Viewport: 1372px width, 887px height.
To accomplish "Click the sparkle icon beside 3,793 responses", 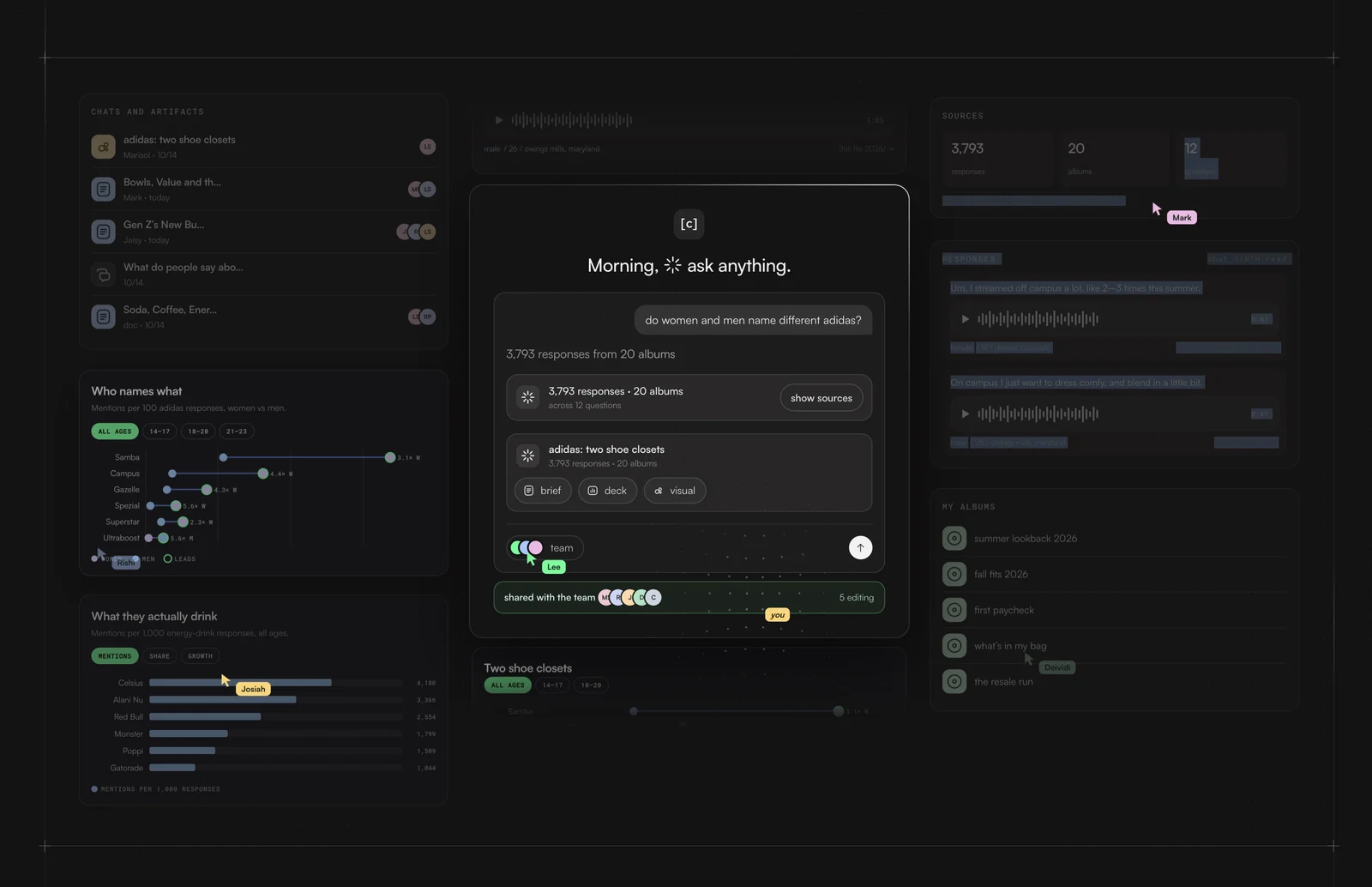I will [527, 397].
